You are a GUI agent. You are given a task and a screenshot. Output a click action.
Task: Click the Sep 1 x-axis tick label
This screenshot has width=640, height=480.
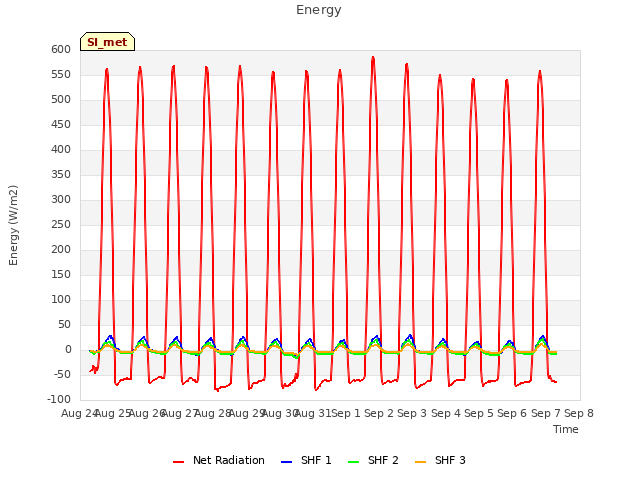point(346,413)
